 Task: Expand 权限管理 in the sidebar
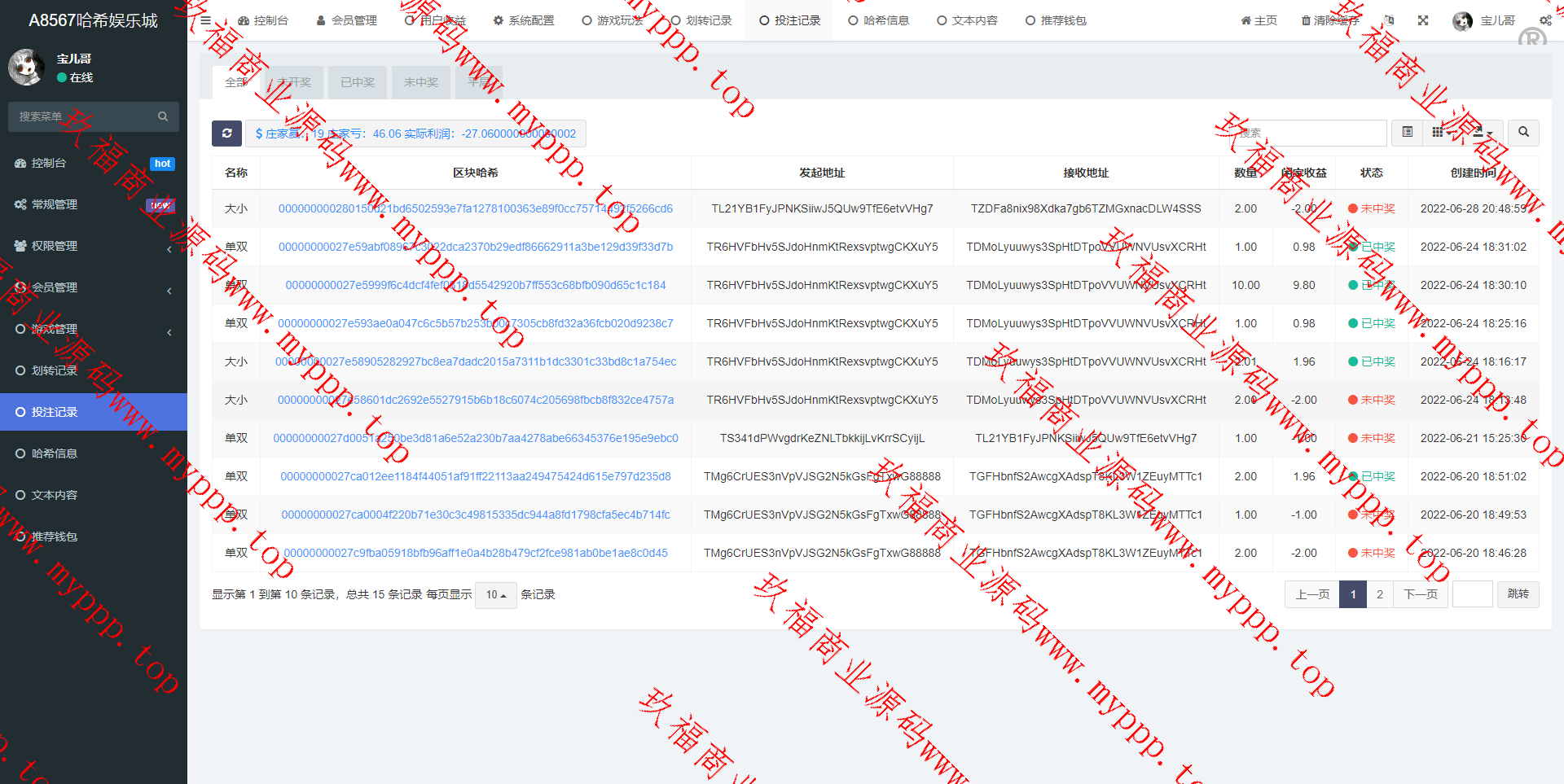tap(93, 246)
